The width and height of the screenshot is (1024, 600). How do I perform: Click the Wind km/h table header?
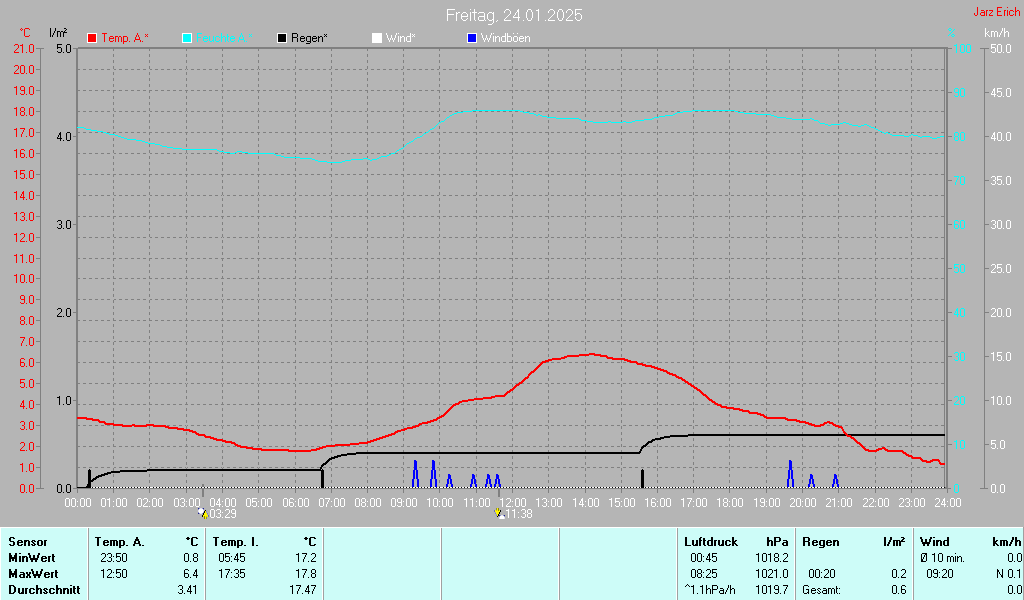[970, 542]
